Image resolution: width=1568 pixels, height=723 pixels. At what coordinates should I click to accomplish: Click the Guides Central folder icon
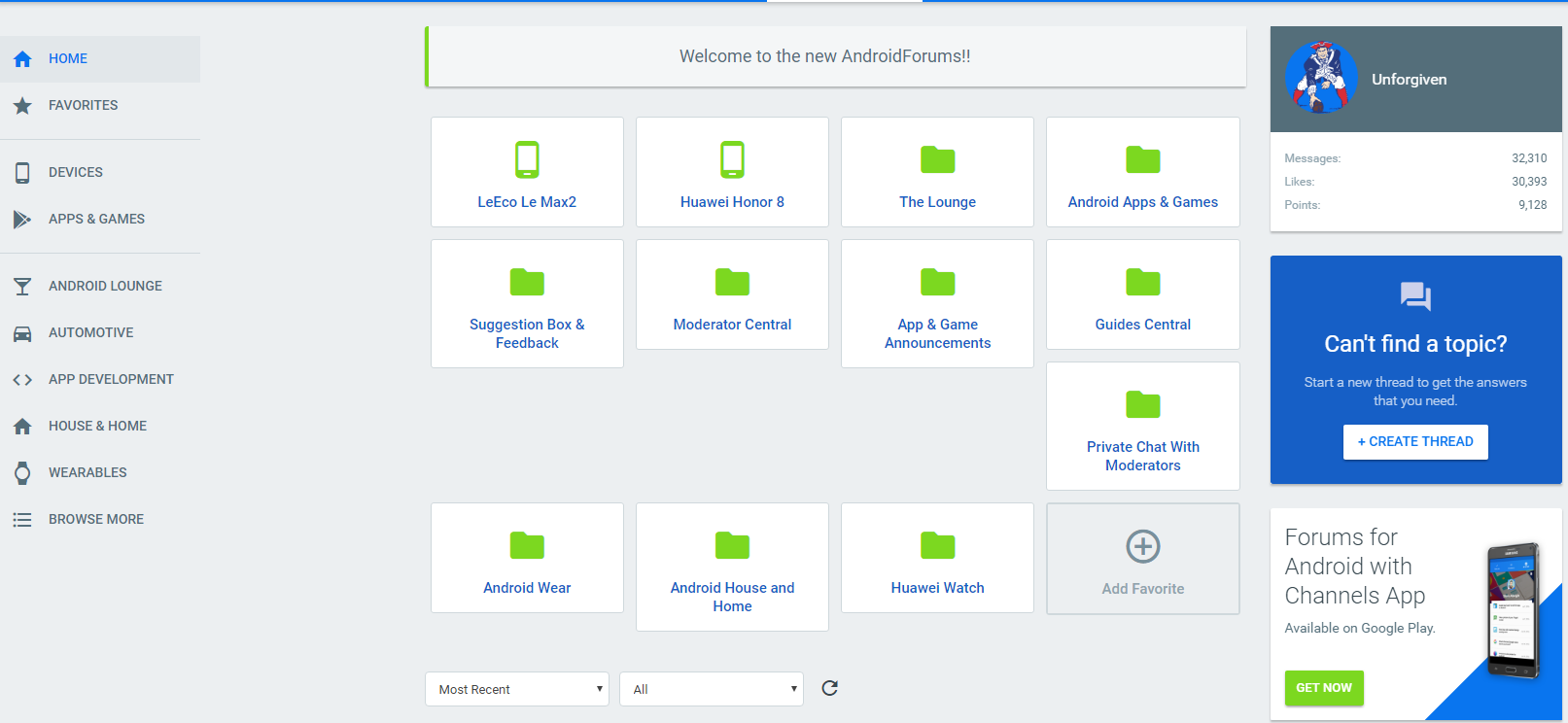[1142, 282]
